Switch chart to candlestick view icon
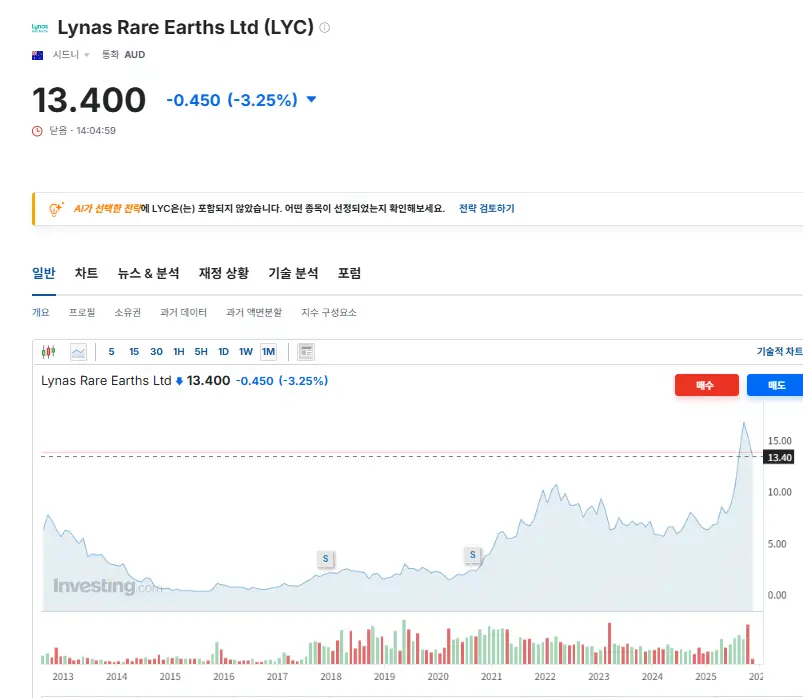The width and height of the screenshot is (803, 698). pos(48,351)
